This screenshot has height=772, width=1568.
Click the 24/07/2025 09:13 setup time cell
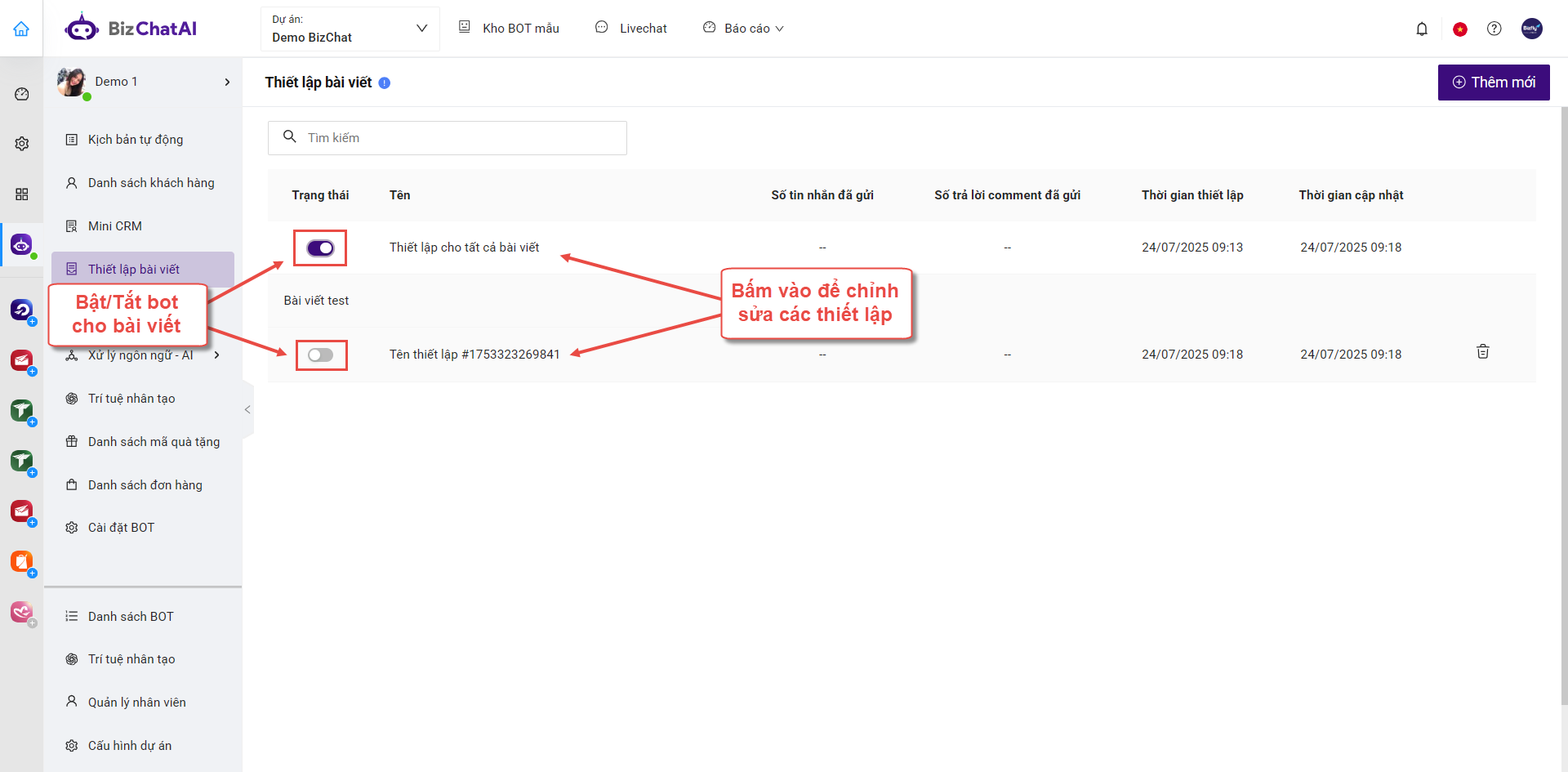point(1192,248)
